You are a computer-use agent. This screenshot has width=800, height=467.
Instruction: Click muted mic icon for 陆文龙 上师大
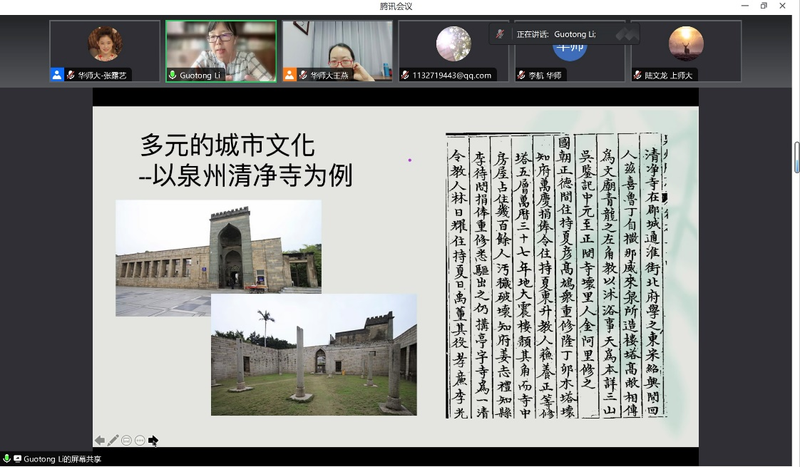tap(637, 75)
